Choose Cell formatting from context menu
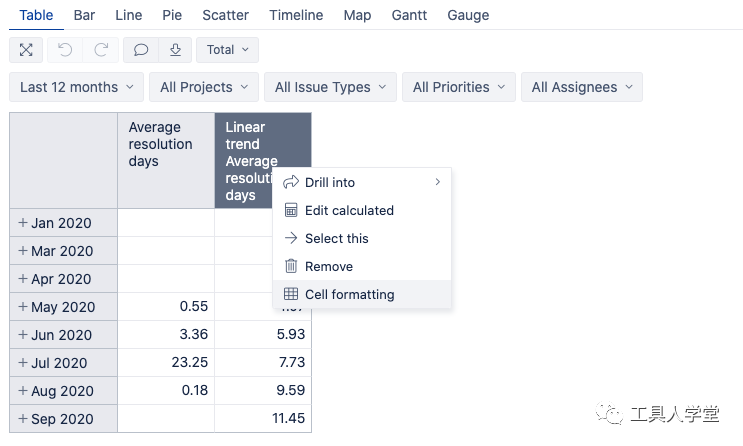 (x=362, y=294)
